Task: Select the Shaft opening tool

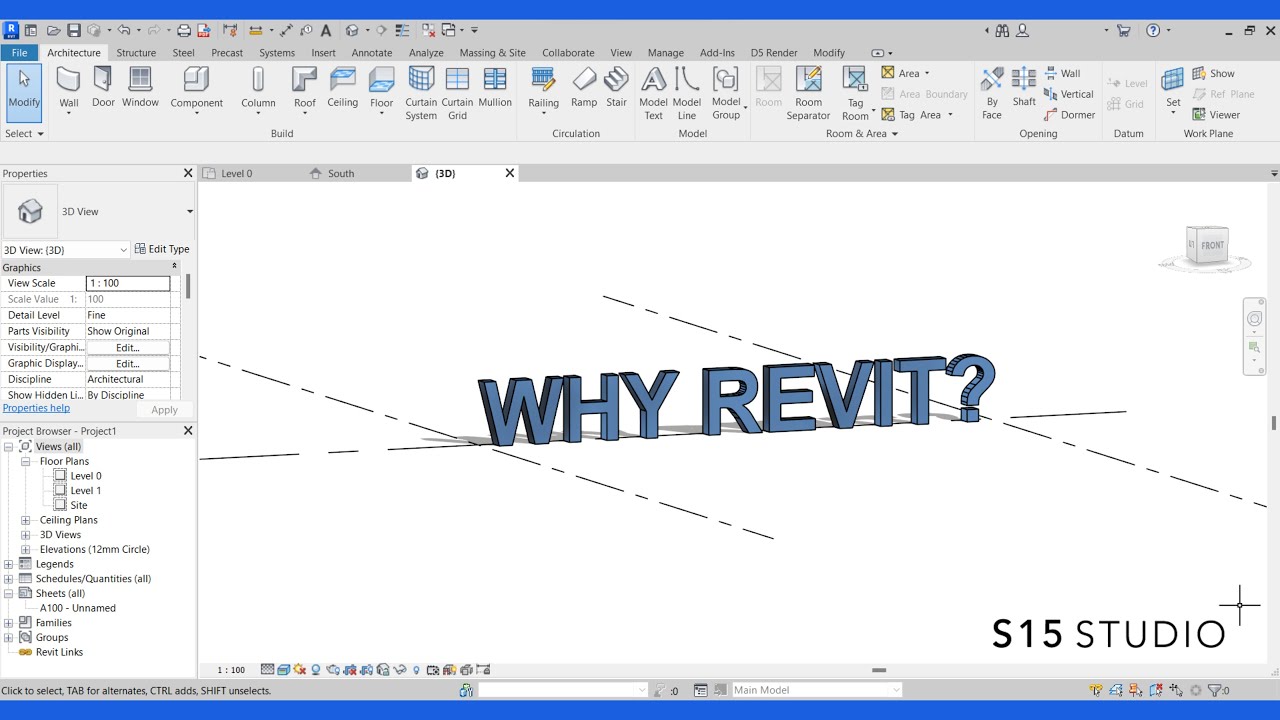Action: (x=1024, y=87)
